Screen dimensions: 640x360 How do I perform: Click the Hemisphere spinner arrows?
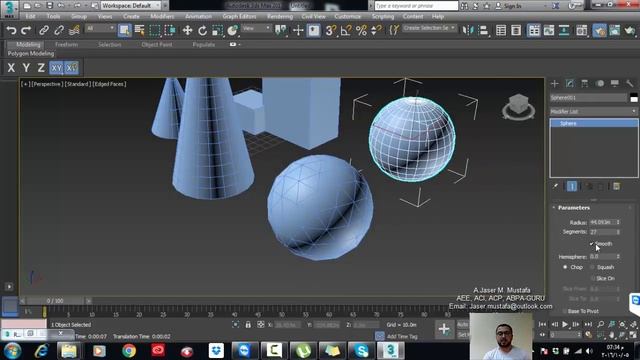[x=618, y=257]
